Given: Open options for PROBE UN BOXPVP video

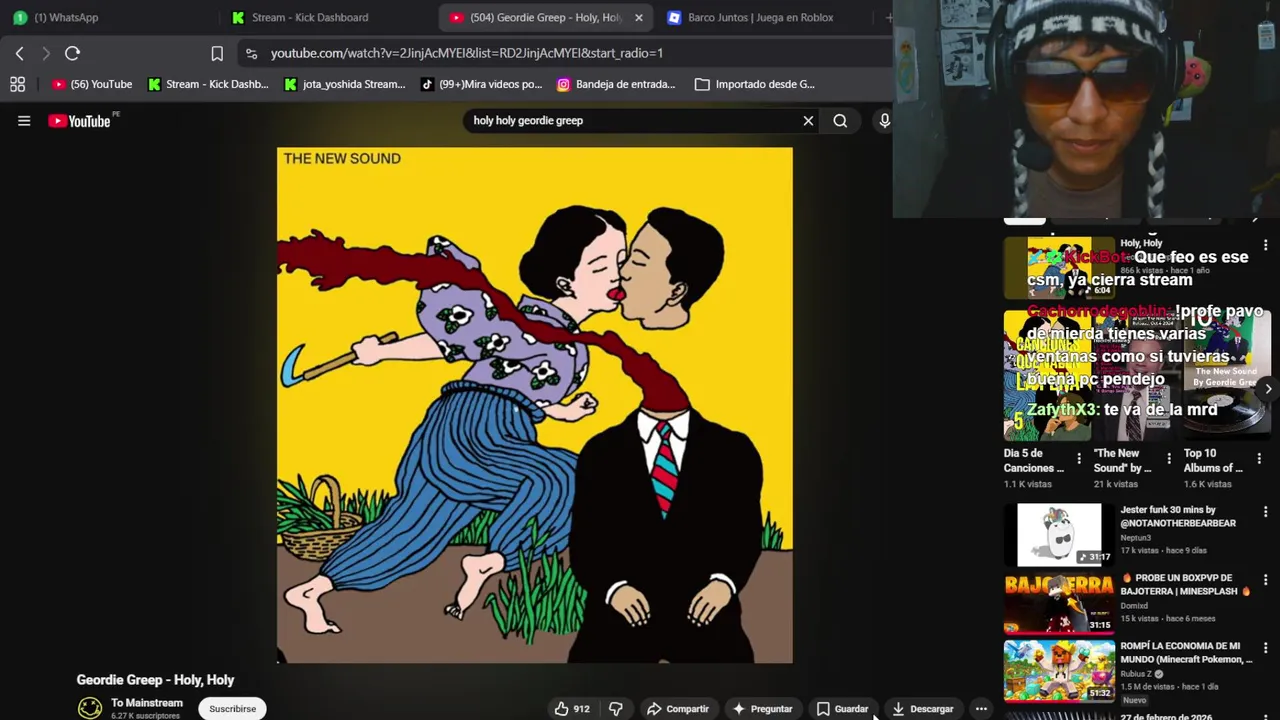Looking at the screenshot, I should (1265, 579).
